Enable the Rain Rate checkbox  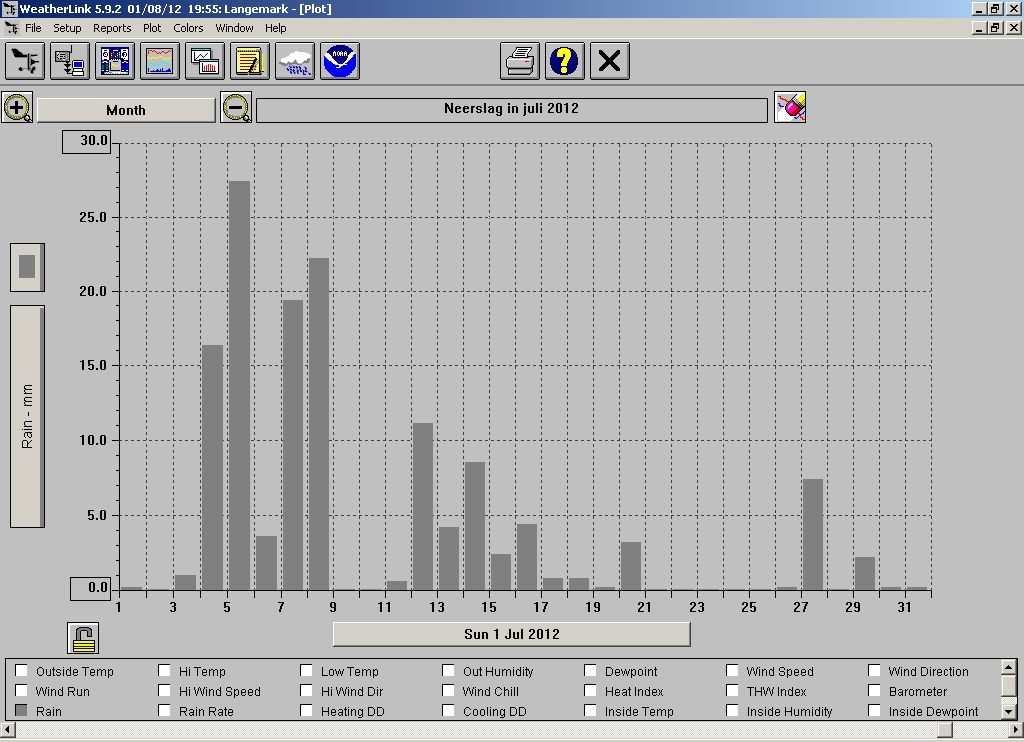pyautogui.click(x=164, y=711)
